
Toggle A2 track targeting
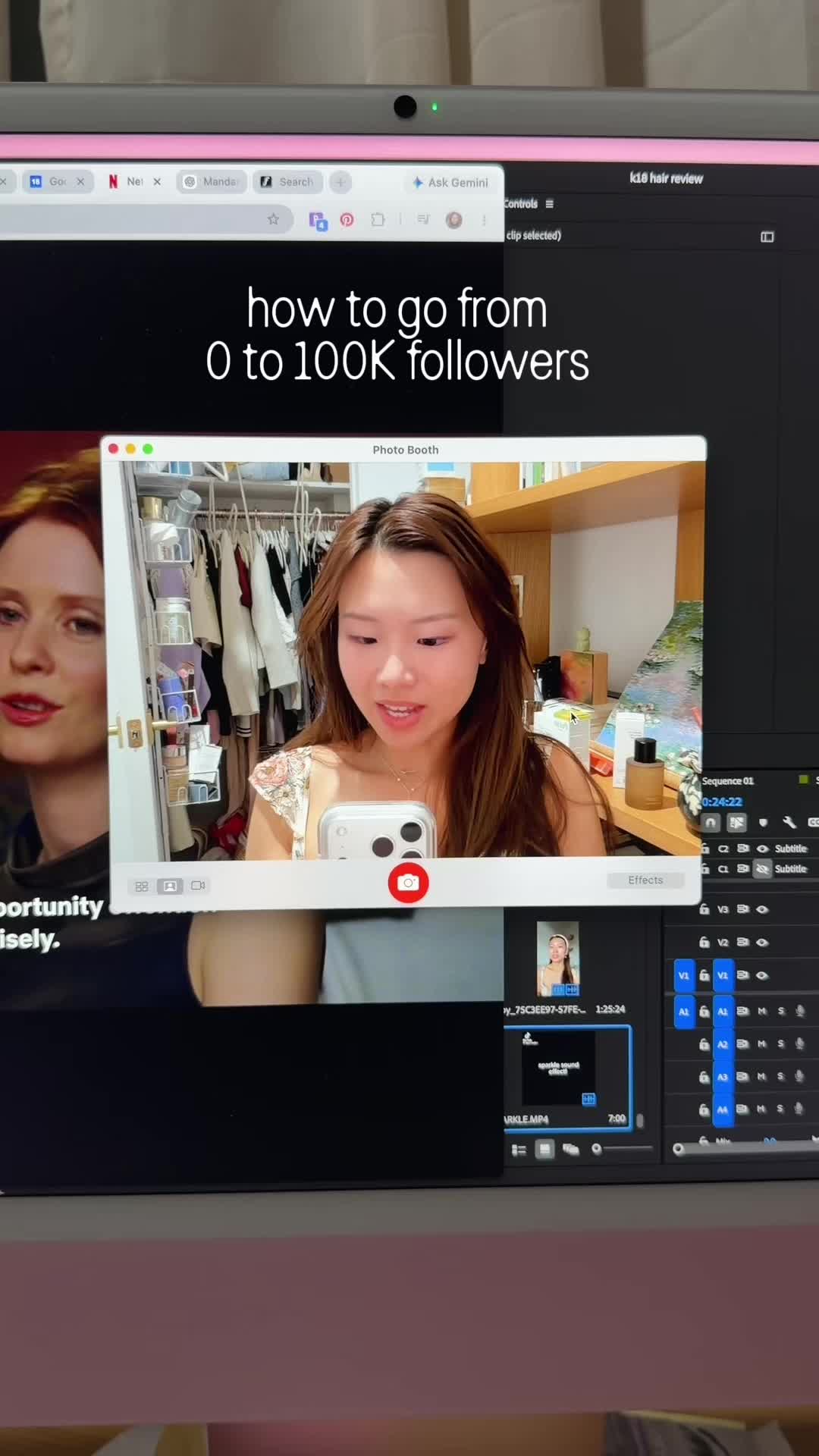click(x=723, y=1044)
